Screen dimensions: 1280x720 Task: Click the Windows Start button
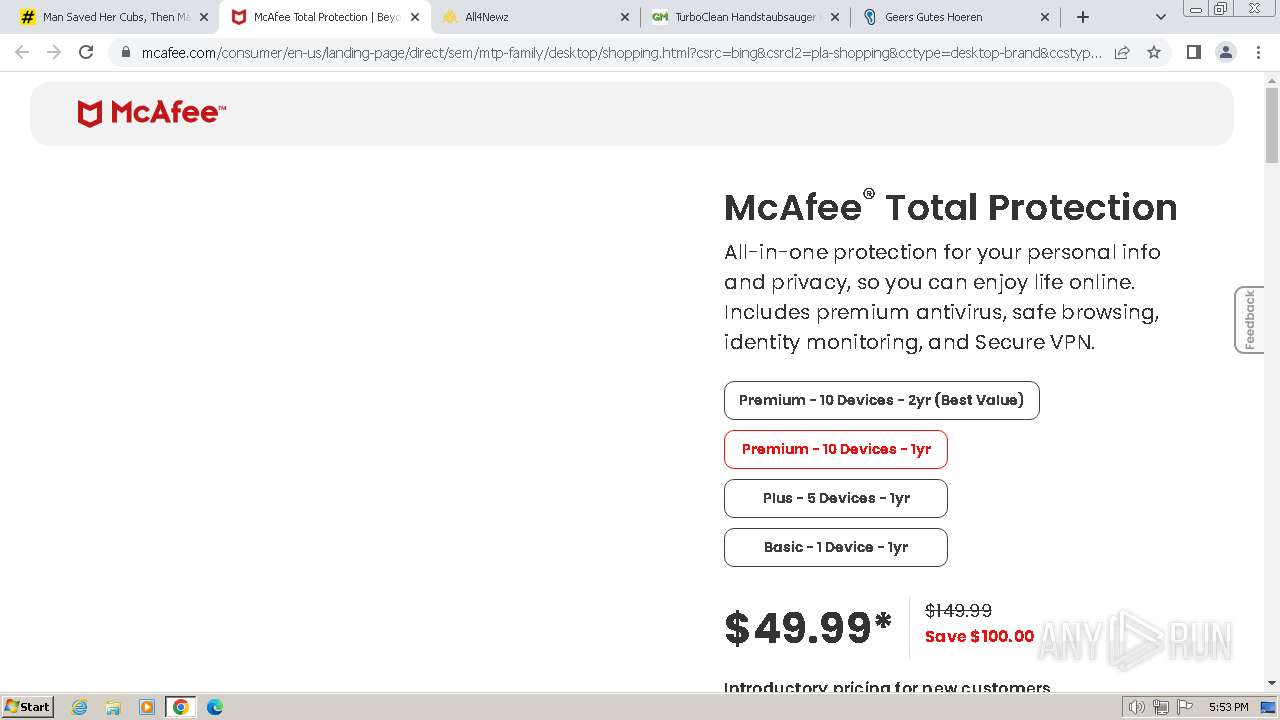tap(28, 707)
